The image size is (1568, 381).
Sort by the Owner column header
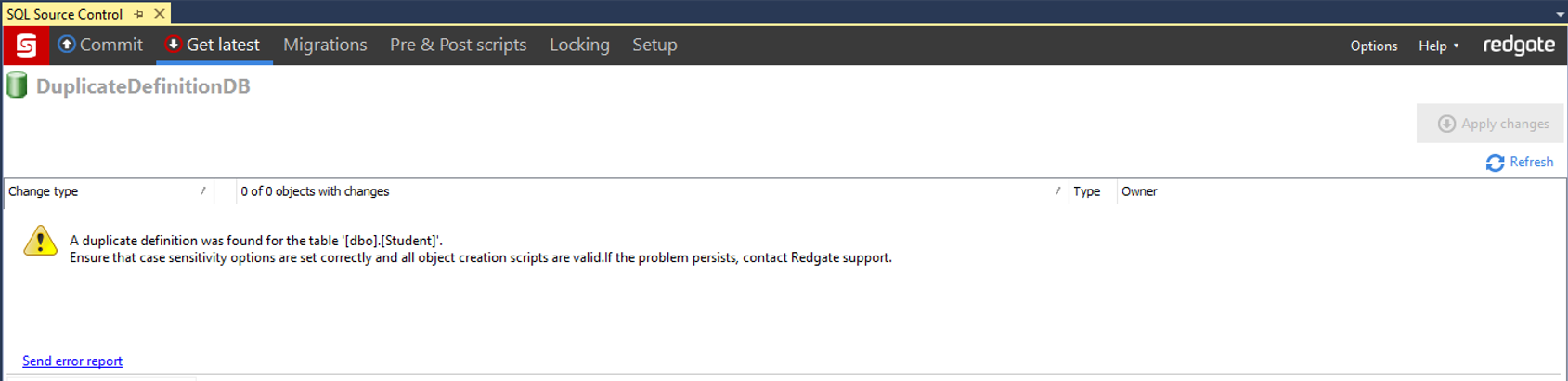pyautogui.click(x=1139, y=191)
